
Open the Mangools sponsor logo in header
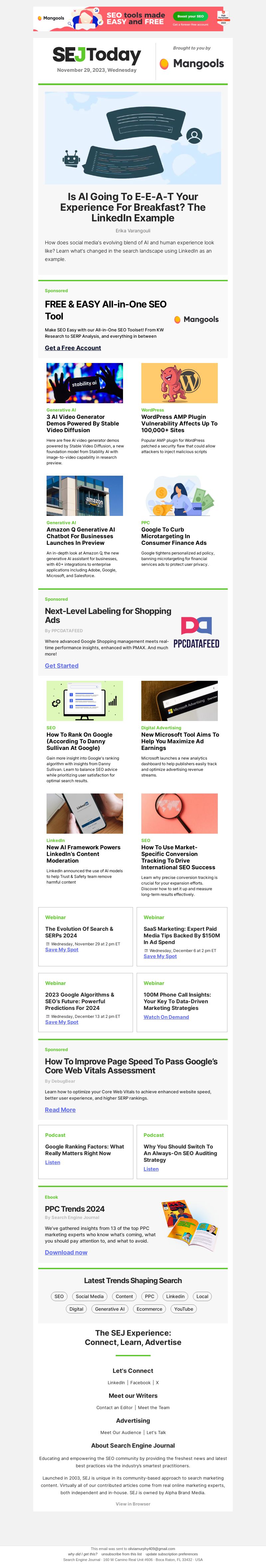(191, 63)
